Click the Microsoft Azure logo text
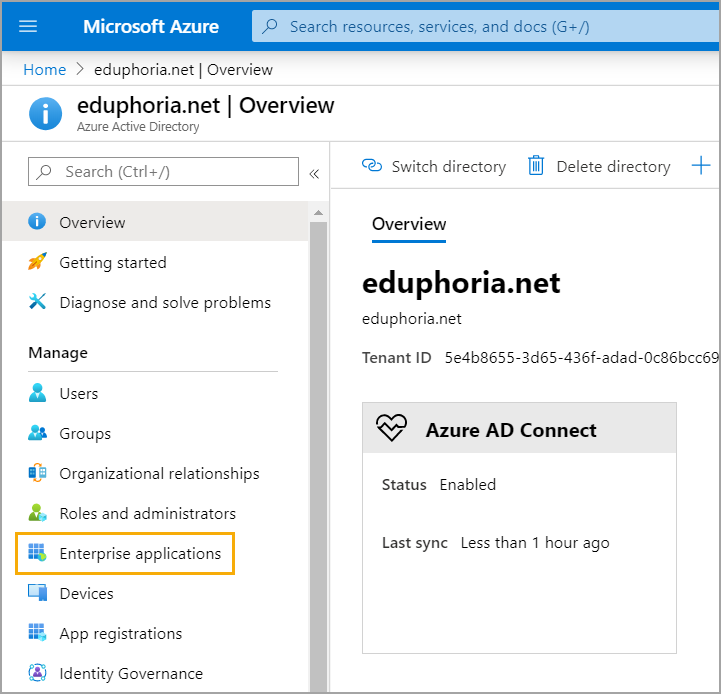This screenshot has width=721, height=694. (151, 26)
